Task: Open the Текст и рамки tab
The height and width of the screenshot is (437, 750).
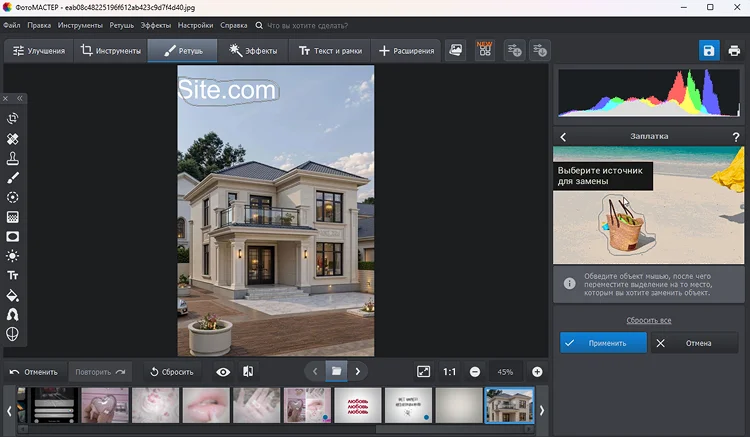Action: coord(330,51)
